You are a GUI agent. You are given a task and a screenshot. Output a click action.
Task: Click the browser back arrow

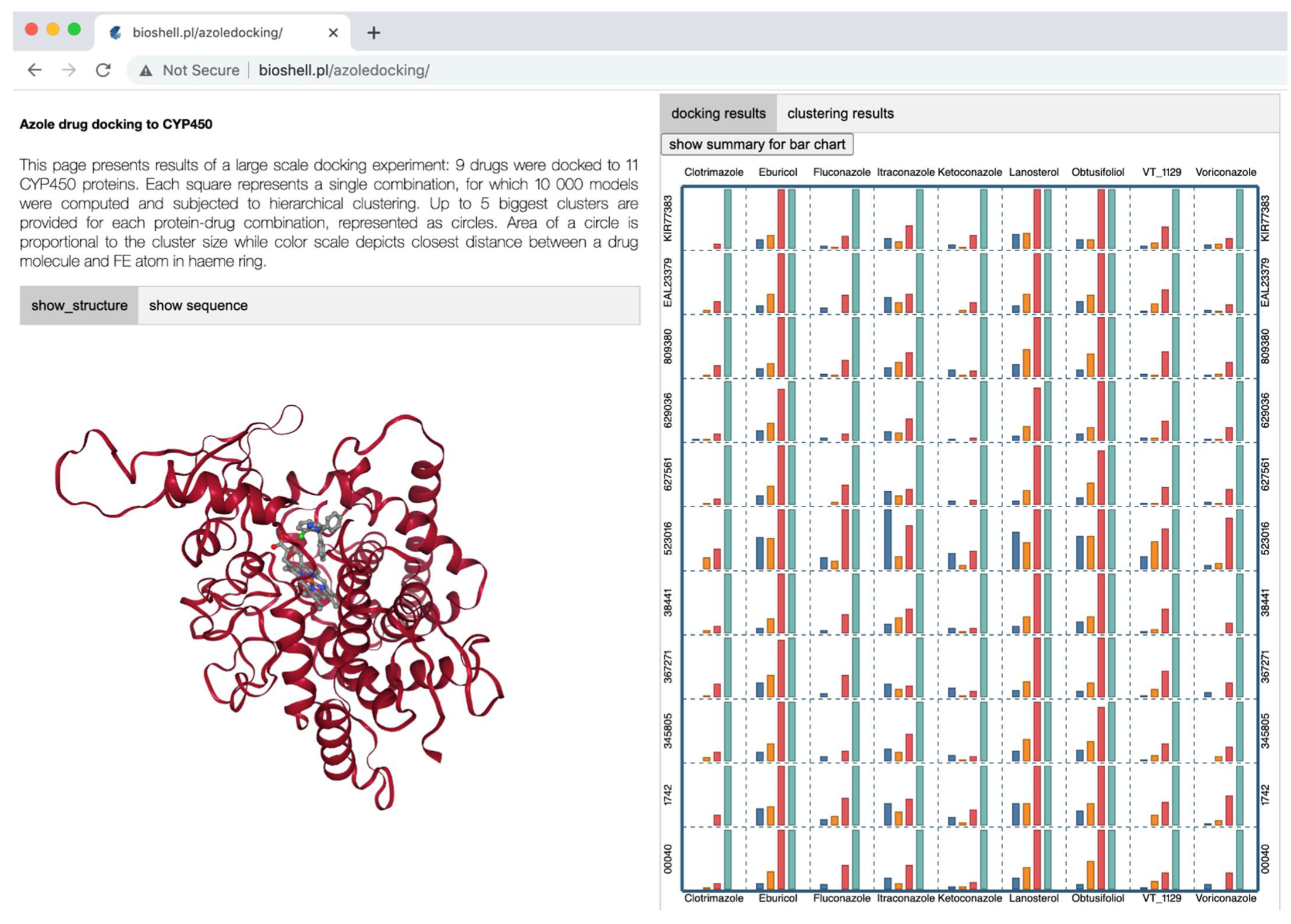tap(35, 70)
